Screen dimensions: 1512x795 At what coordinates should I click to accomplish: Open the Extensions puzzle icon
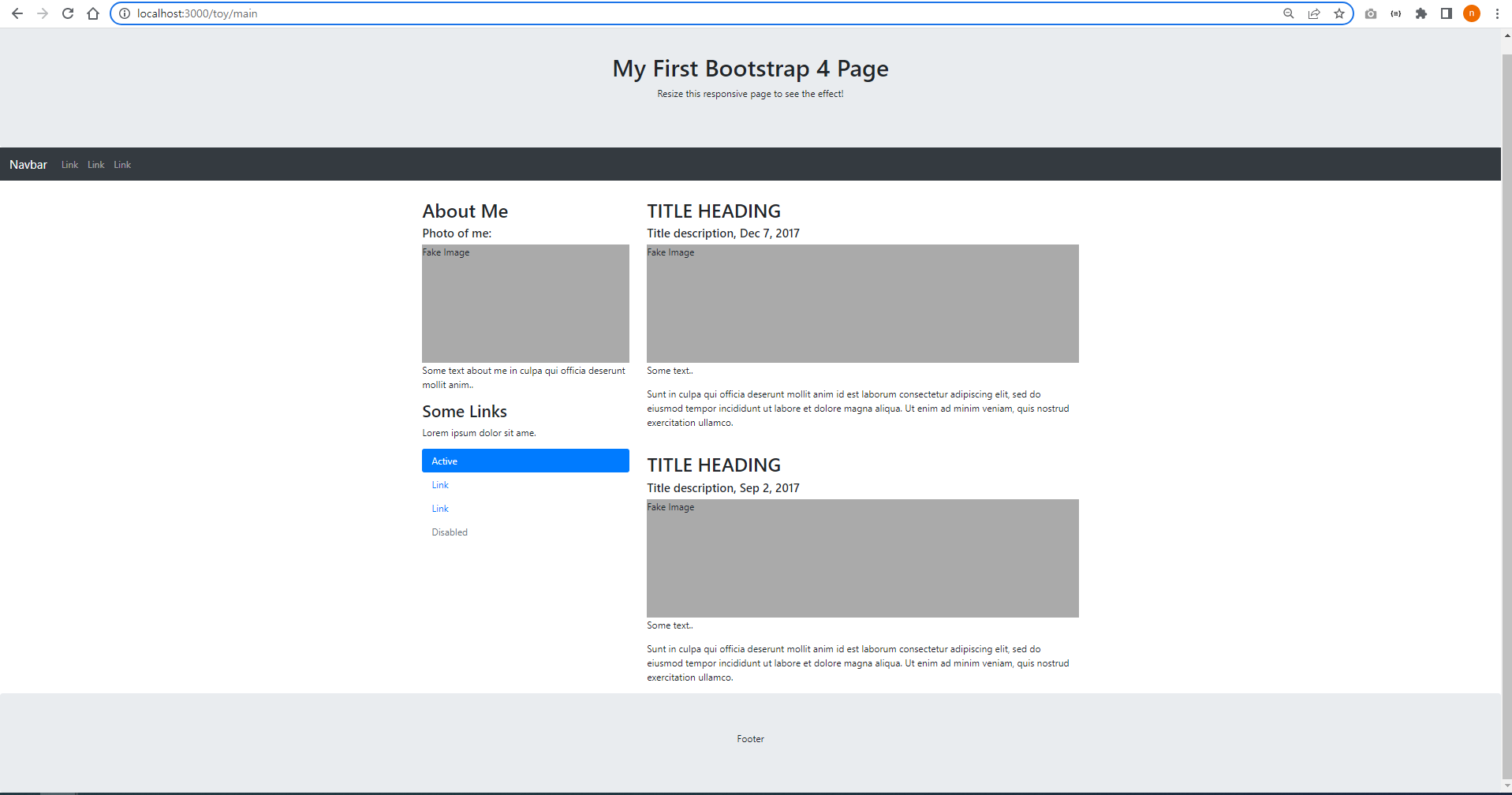(1421, 13)
